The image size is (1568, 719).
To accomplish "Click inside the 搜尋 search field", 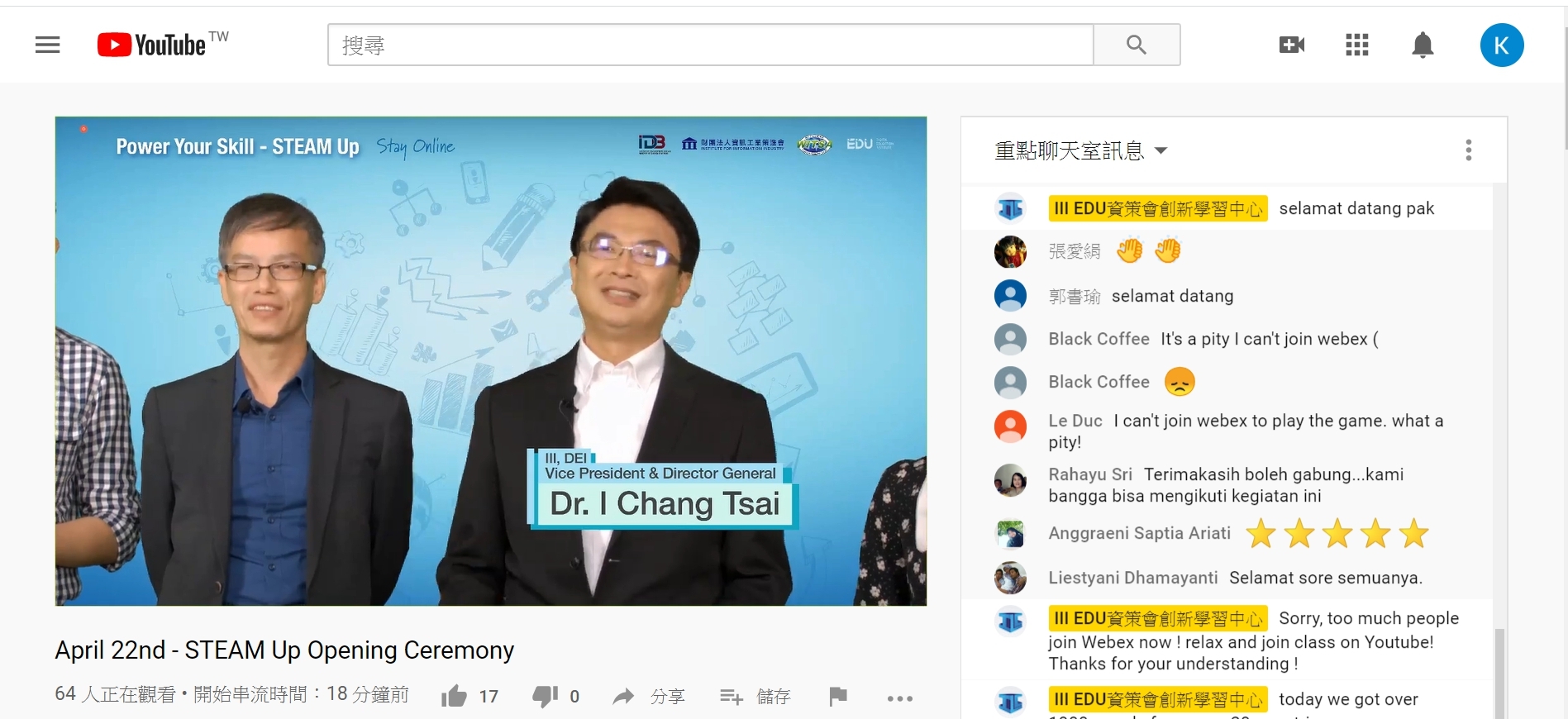I will (x=711, y=45).
